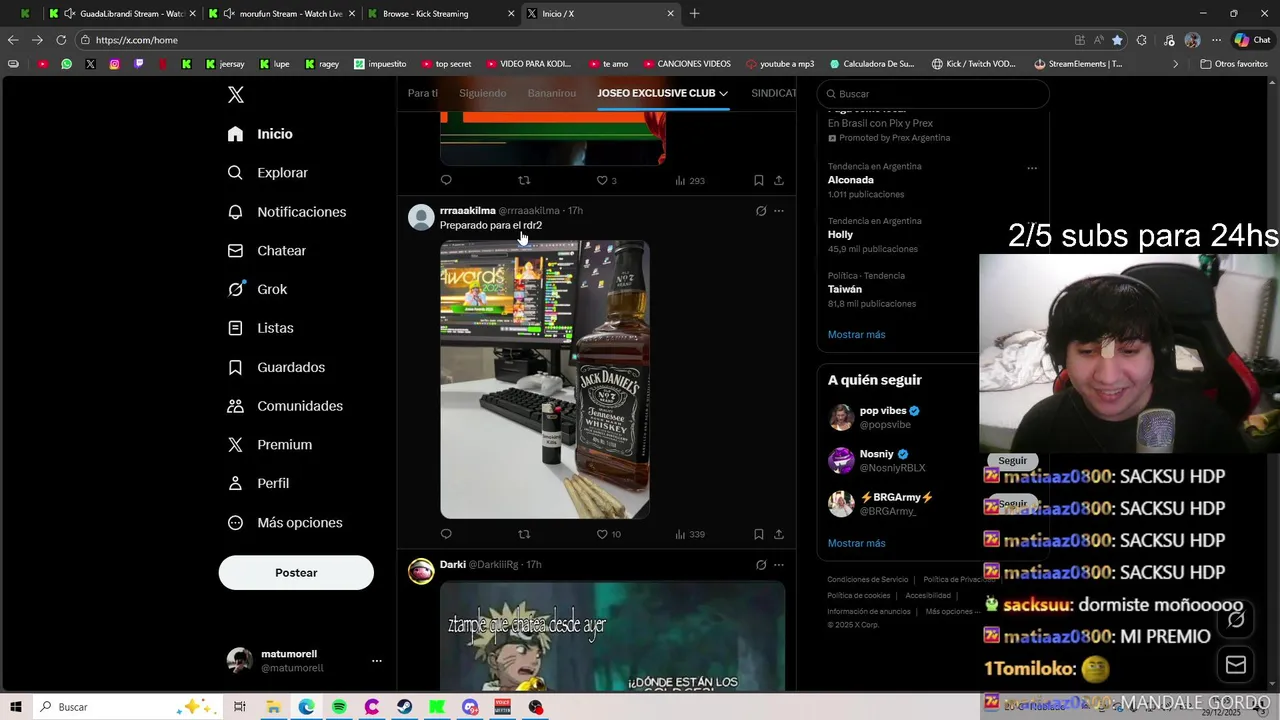This screenshot has height=720, width=1280.
Task: Open Perfil page
Action: pyautogui.click(x=258, y=483)
